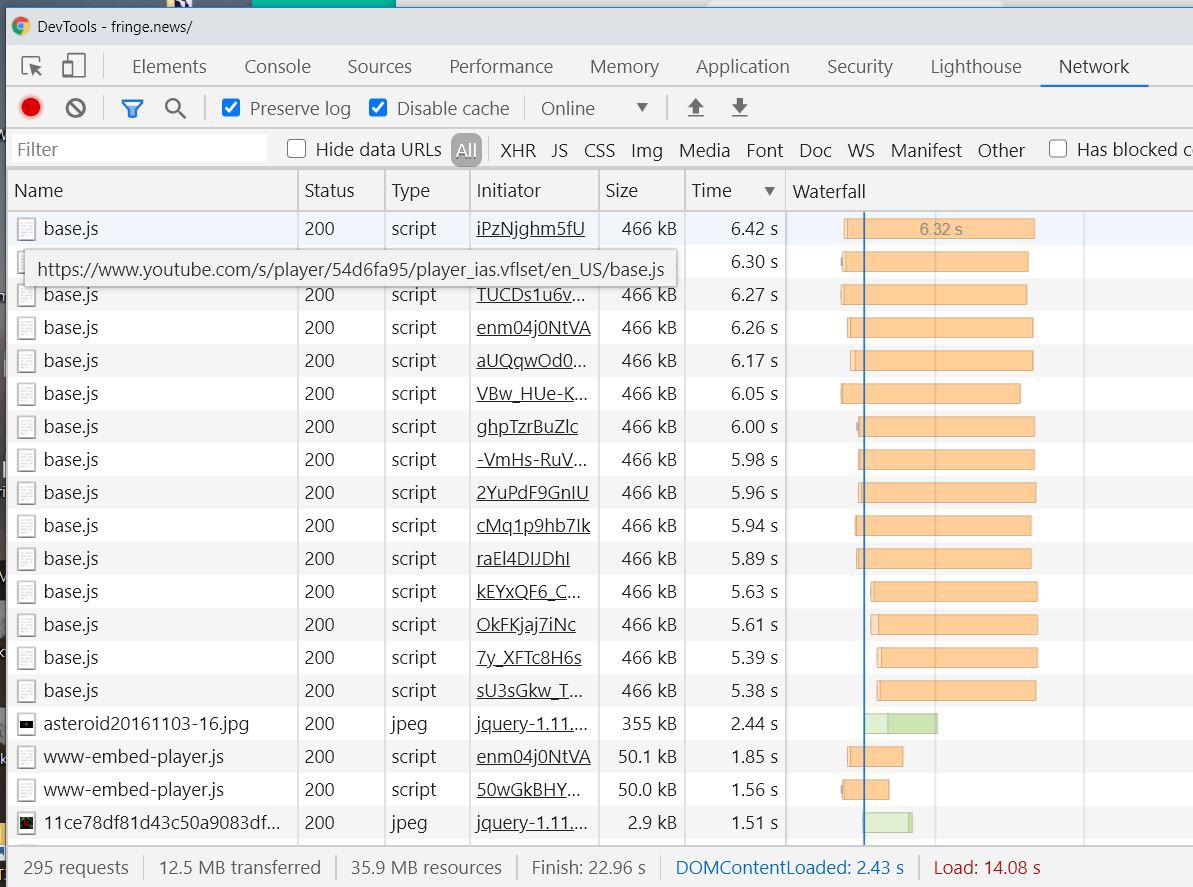1193x887 pixels.
Task: Open the iPzNjghm5fU initiator link
Action: pyautogui.click(x=530, y=229)
